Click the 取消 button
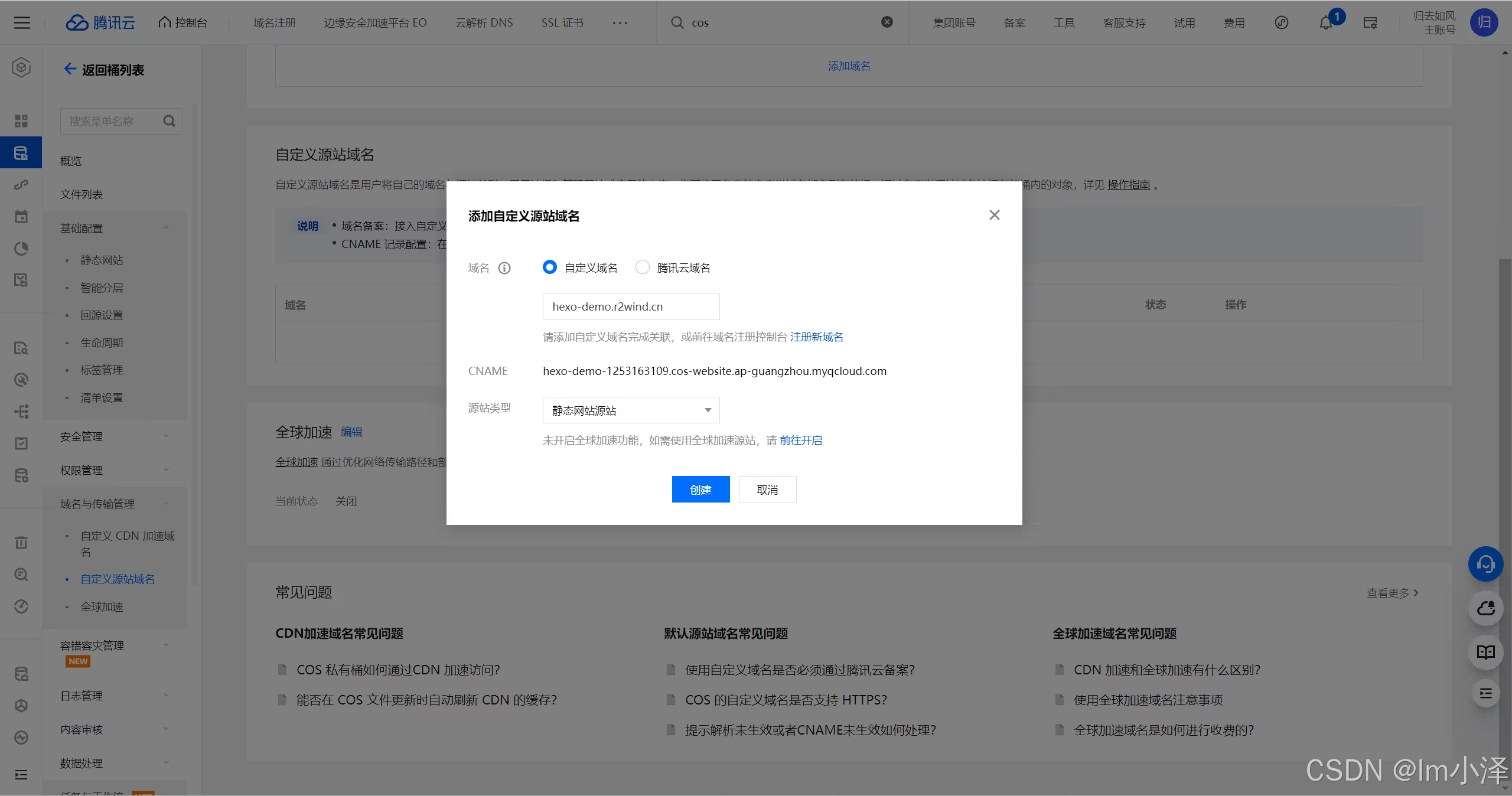1512x796 pixels. coord(767,490)
